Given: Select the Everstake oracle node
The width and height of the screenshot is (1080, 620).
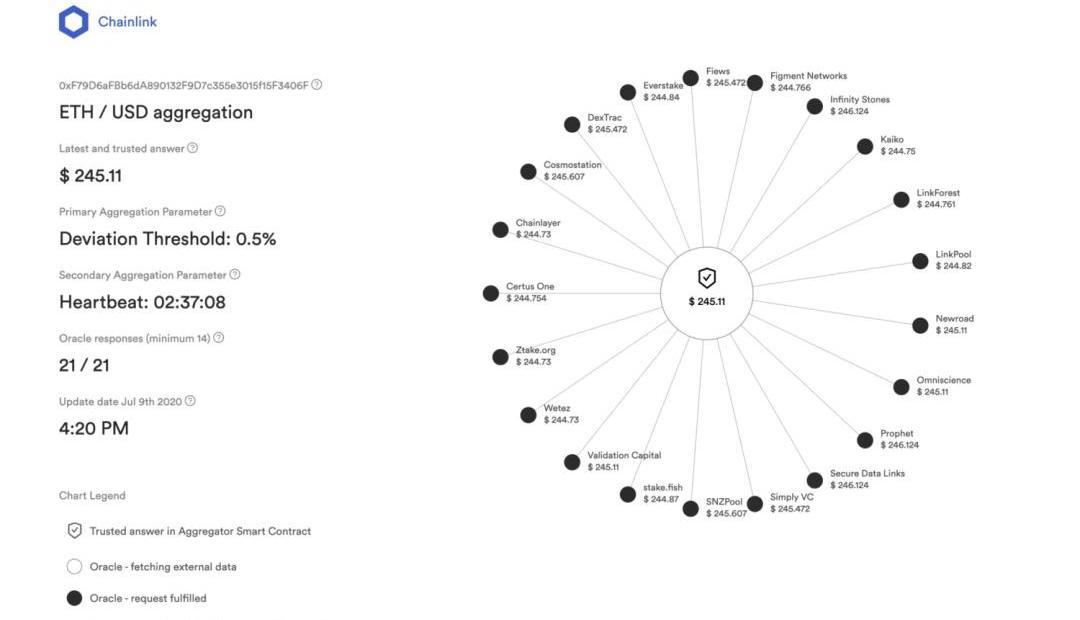Looking at the screenshot, I should coord(628,92).
